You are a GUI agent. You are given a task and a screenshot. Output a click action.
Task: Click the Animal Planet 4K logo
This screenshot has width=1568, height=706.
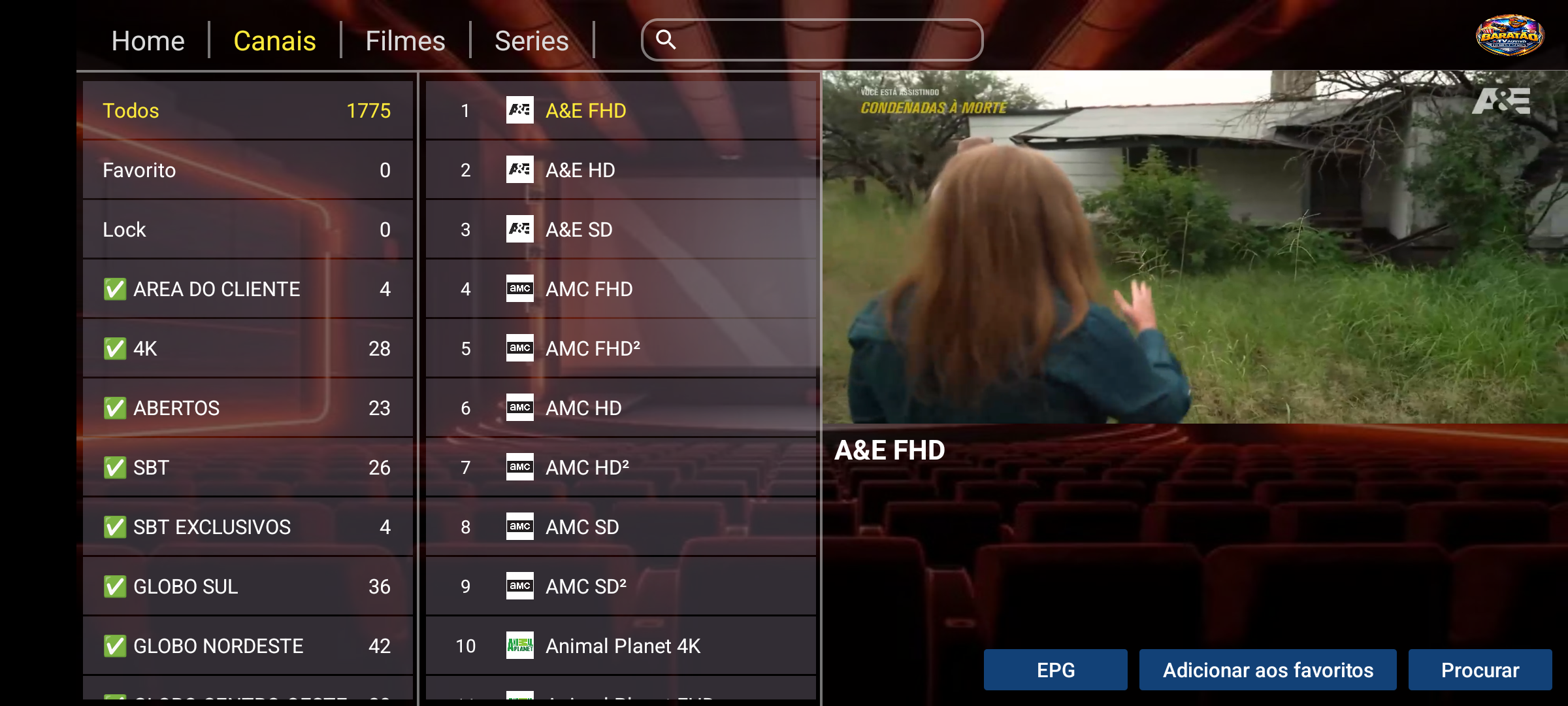[x=519, y=646]
